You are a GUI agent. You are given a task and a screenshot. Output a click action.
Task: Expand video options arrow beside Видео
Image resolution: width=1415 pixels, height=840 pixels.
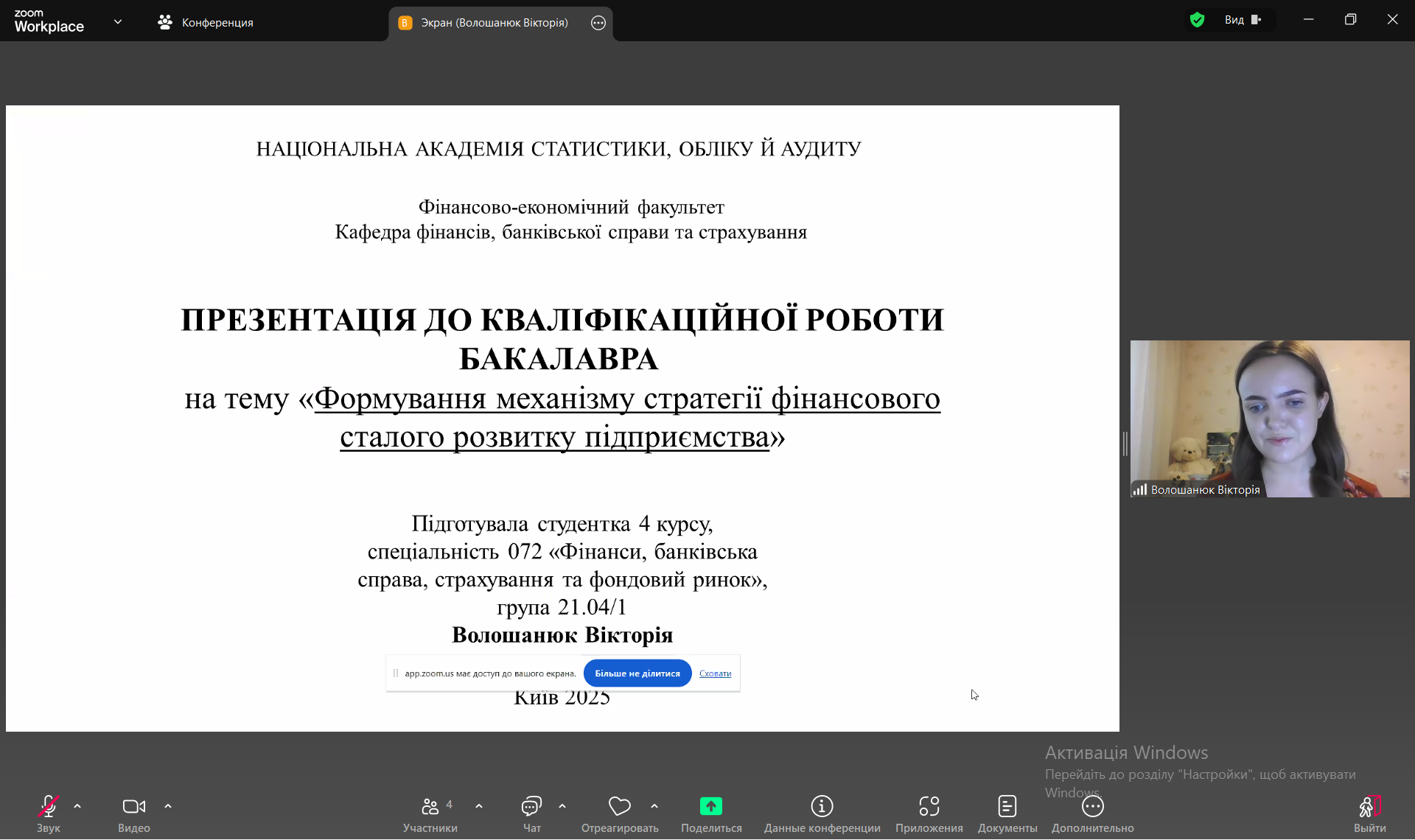[168, 806]
